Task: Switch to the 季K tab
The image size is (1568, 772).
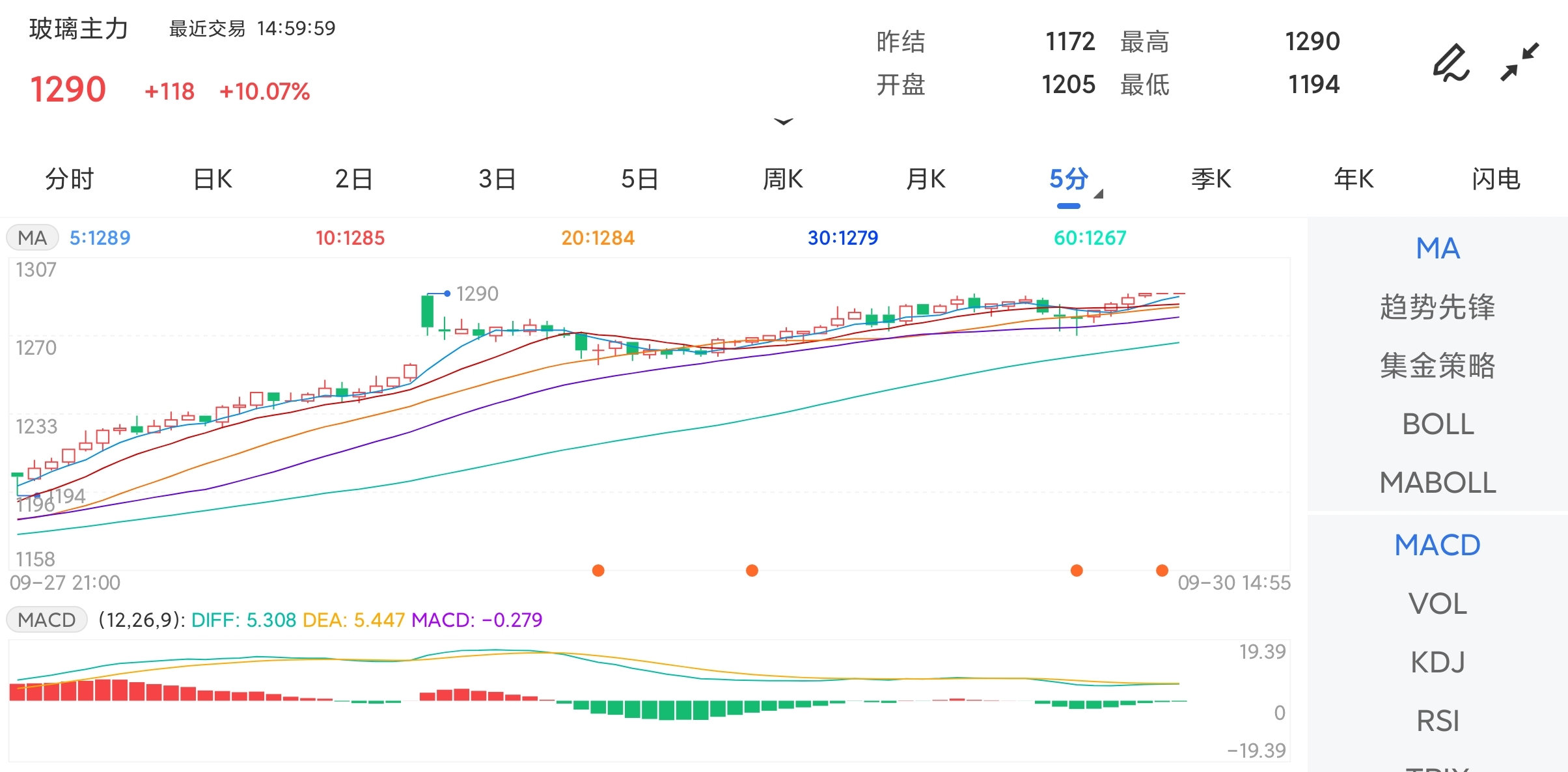Action: tap(1211, 179)
